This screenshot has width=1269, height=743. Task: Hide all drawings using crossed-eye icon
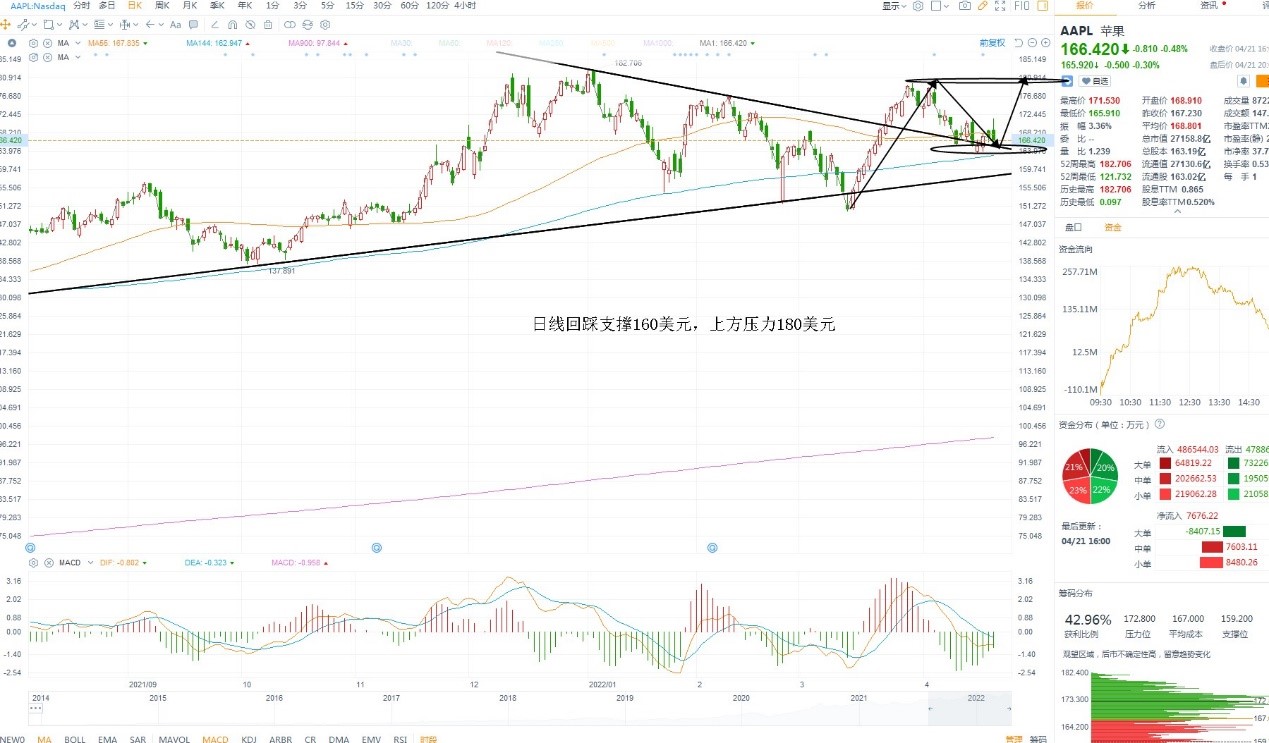click(250, 24)
